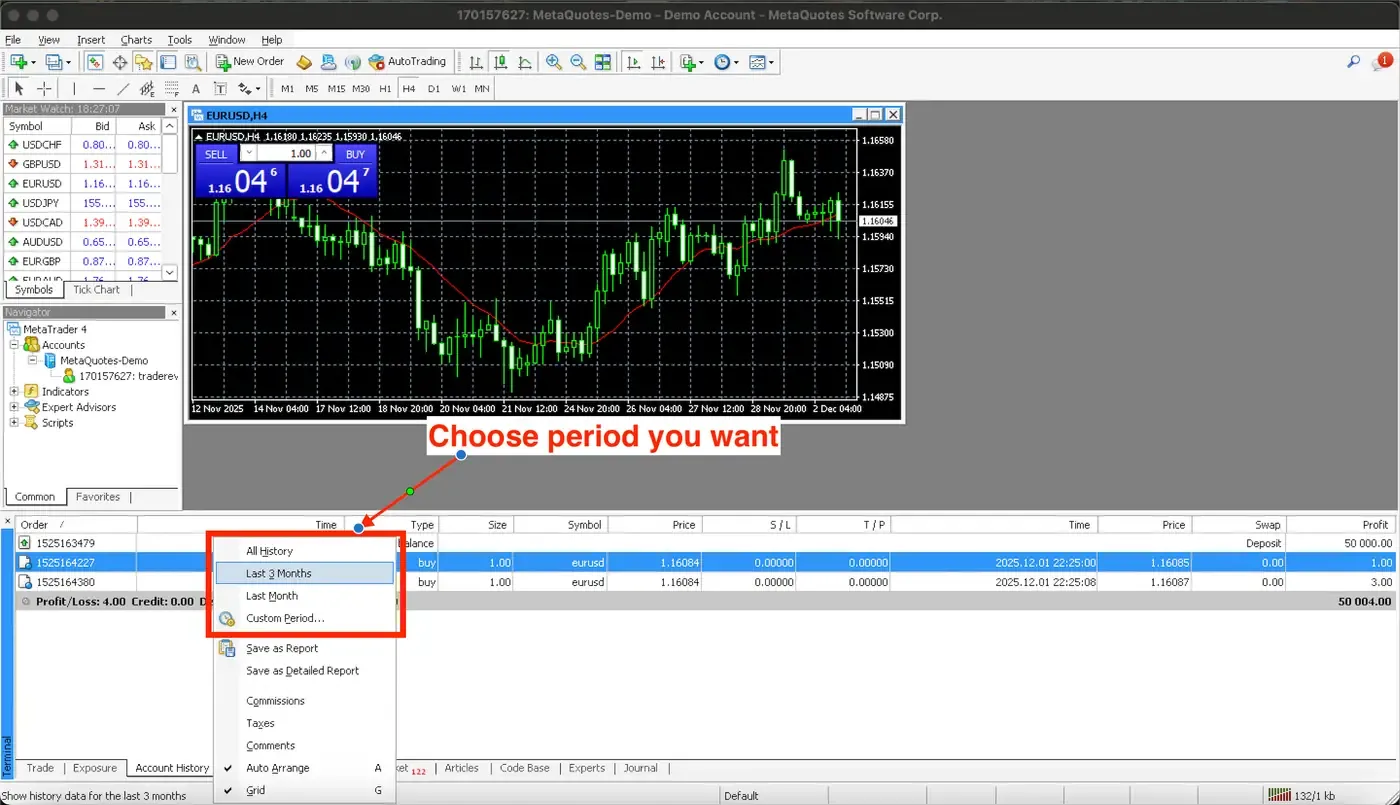This screenshot has height=805, width=1400.
Task: Select the H4 timeframe button
Action: 409,88
